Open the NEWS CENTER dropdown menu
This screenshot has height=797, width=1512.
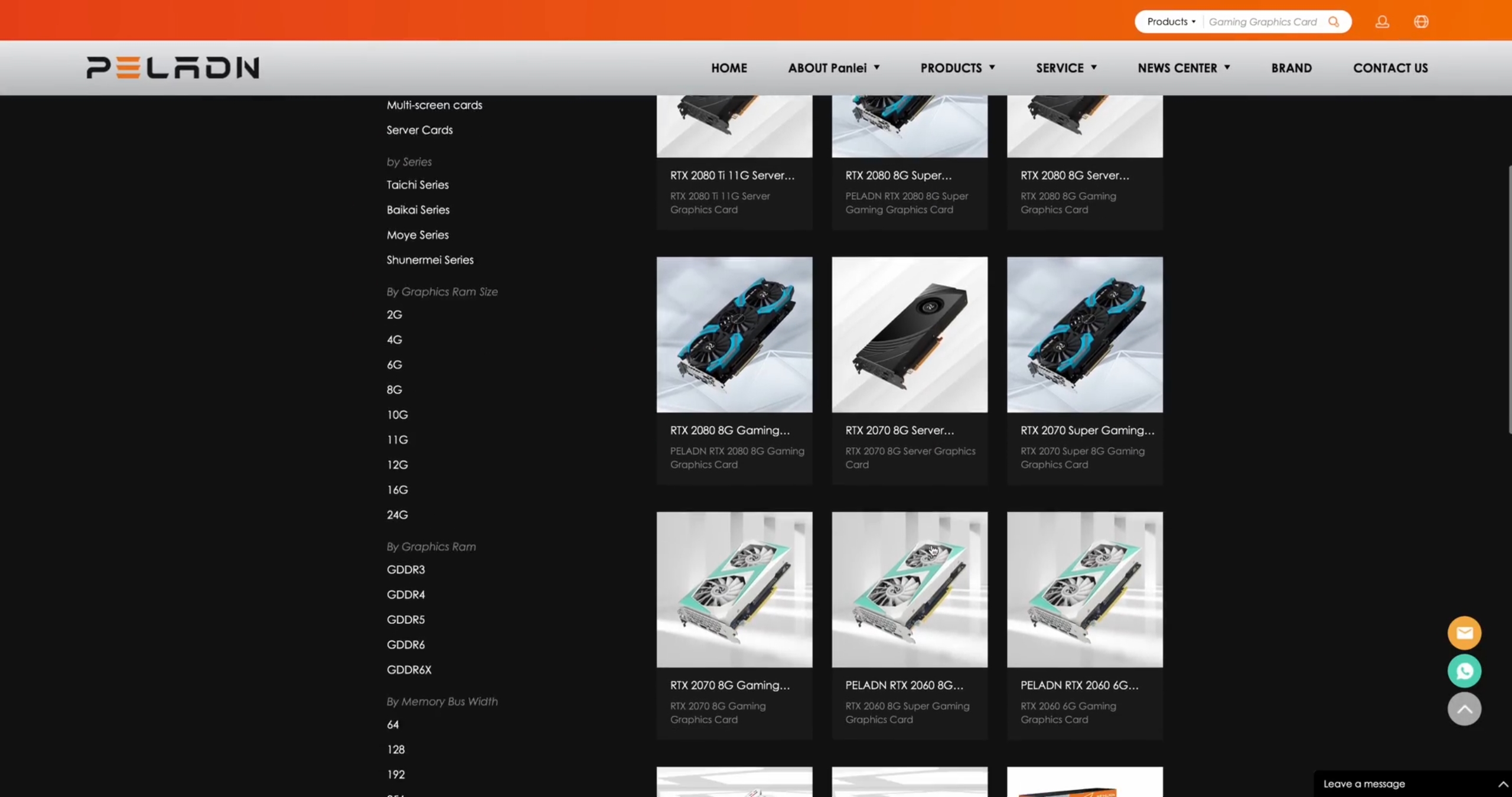click(1184, 68)
